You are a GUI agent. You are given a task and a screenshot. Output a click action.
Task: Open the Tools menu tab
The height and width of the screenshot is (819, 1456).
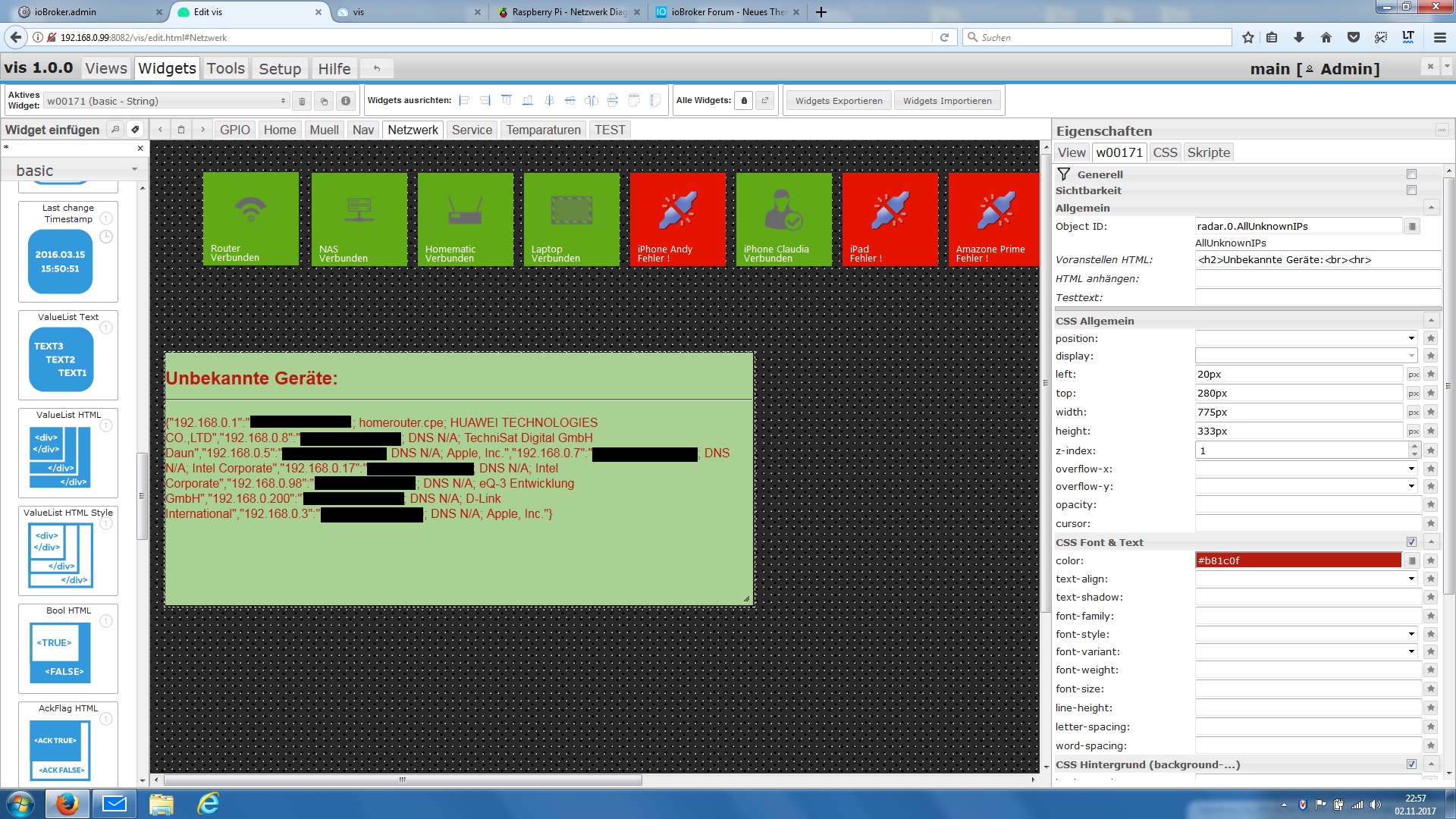[226, 68]
